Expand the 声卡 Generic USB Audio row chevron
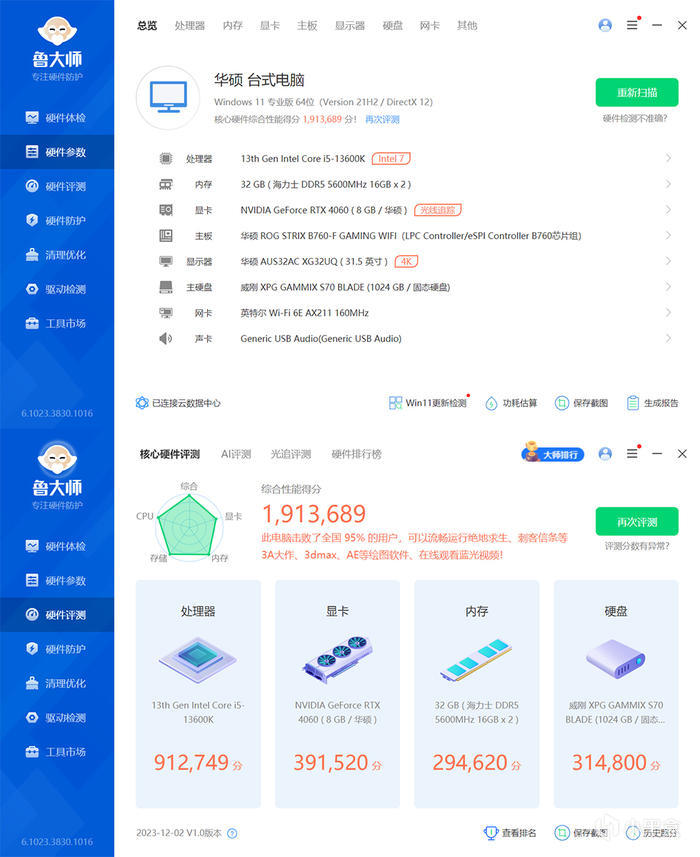700x857 pixels. point(668,338)
